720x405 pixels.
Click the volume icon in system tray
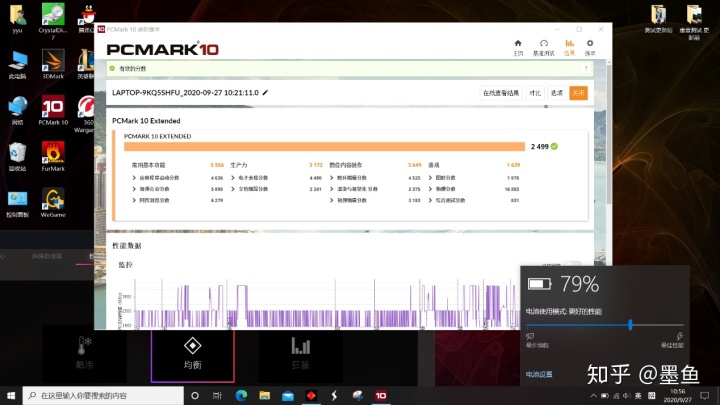[x=627, y=396]
